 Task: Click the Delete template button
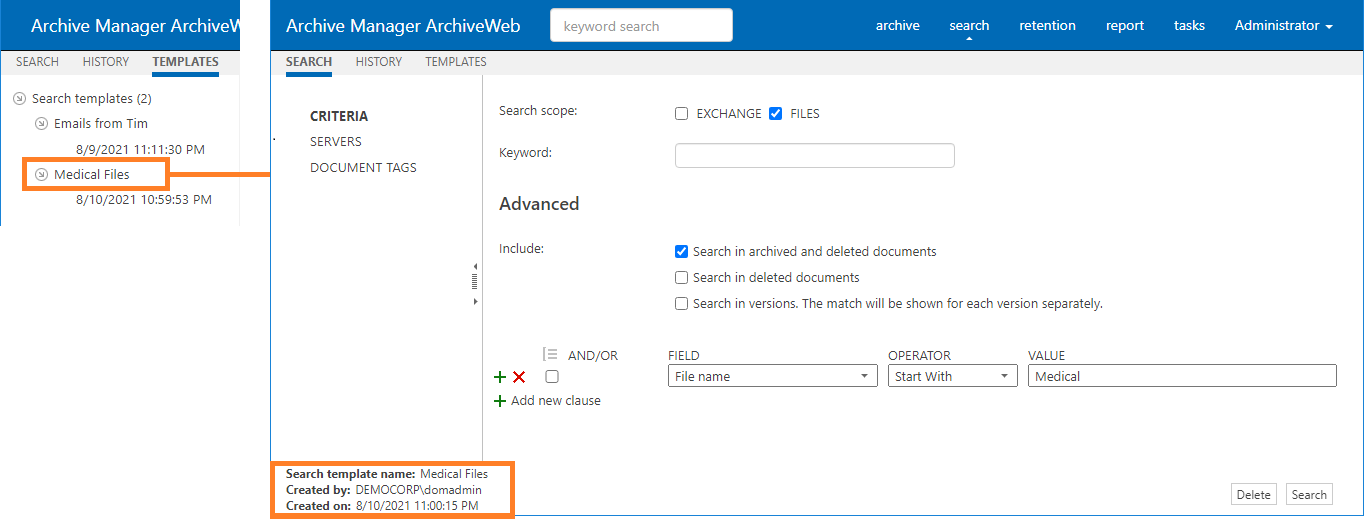click(1253, 494)
